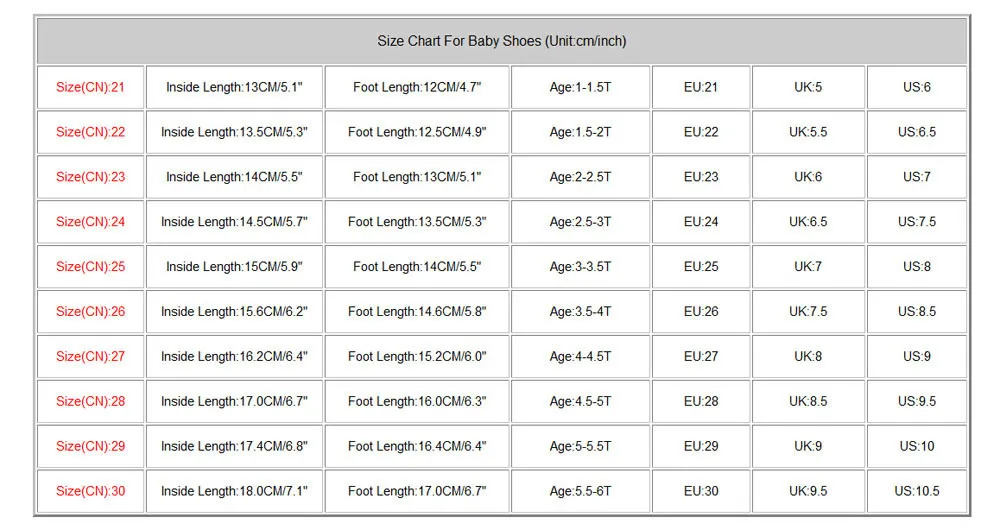This screenshot has width=1000, height=530.
Task: Click the Age:2.5-3T cell
Action: coord(580,221)
